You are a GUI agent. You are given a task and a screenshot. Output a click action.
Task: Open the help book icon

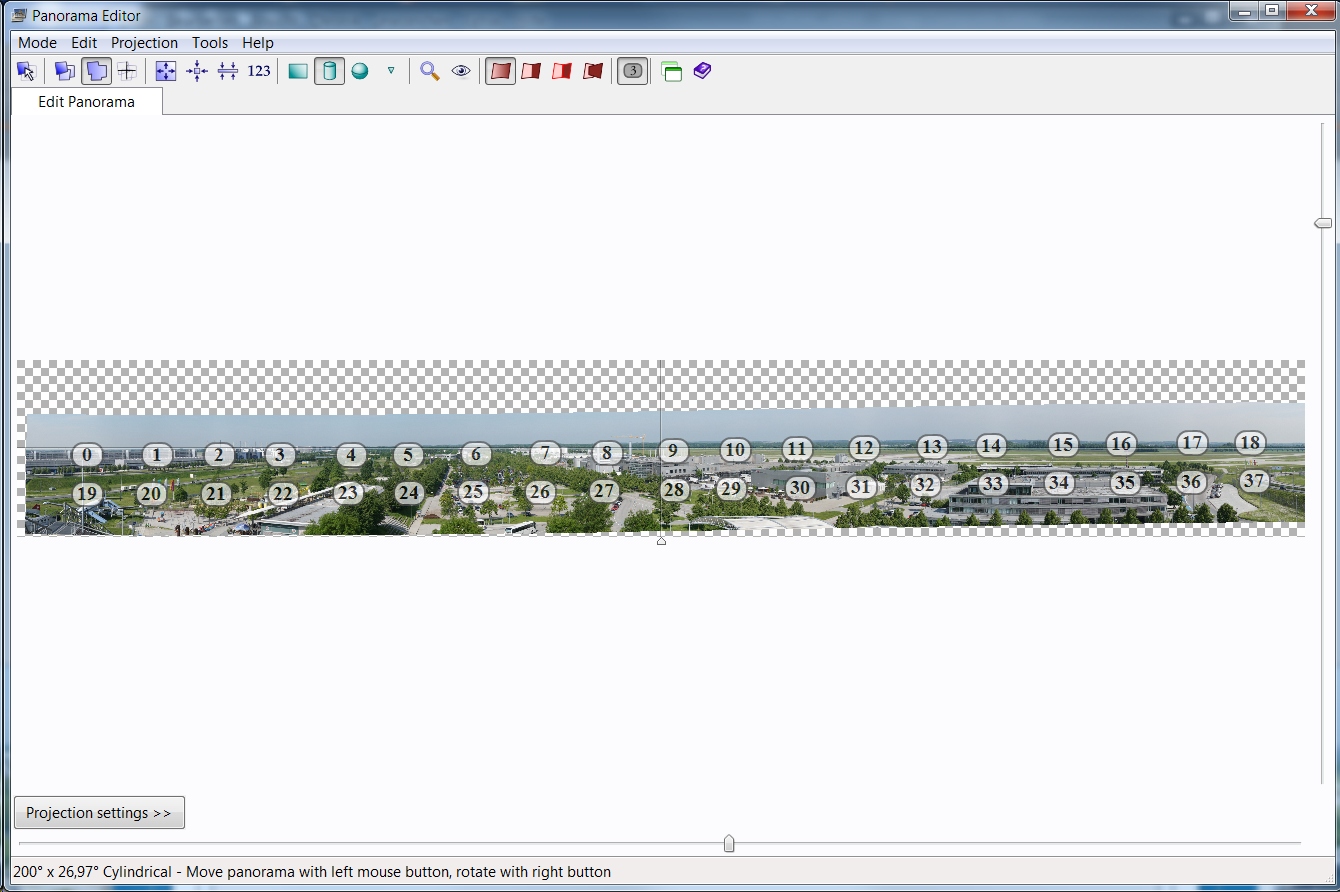point(702,71)
